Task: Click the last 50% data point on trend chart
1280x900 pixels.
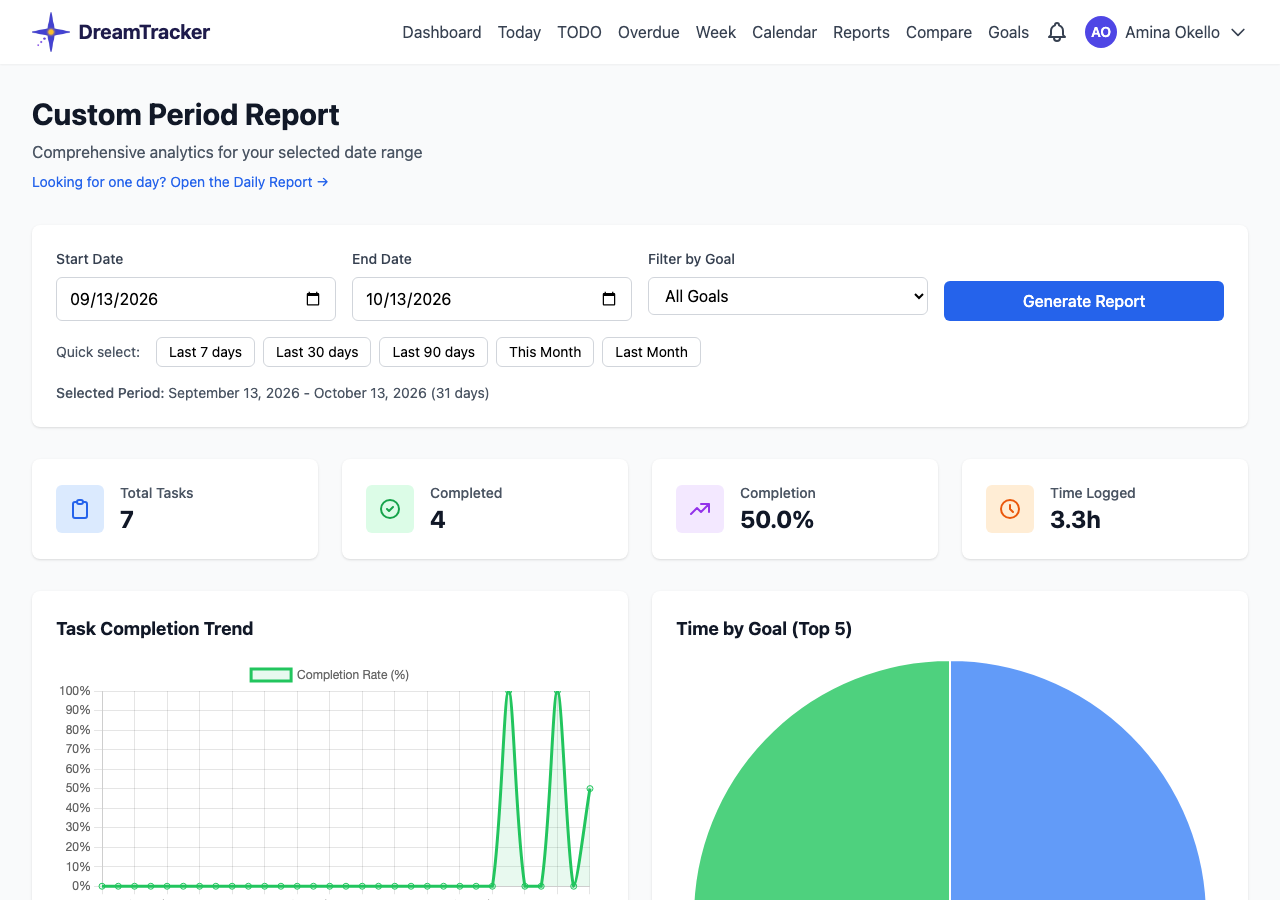Action: point(589,788)
